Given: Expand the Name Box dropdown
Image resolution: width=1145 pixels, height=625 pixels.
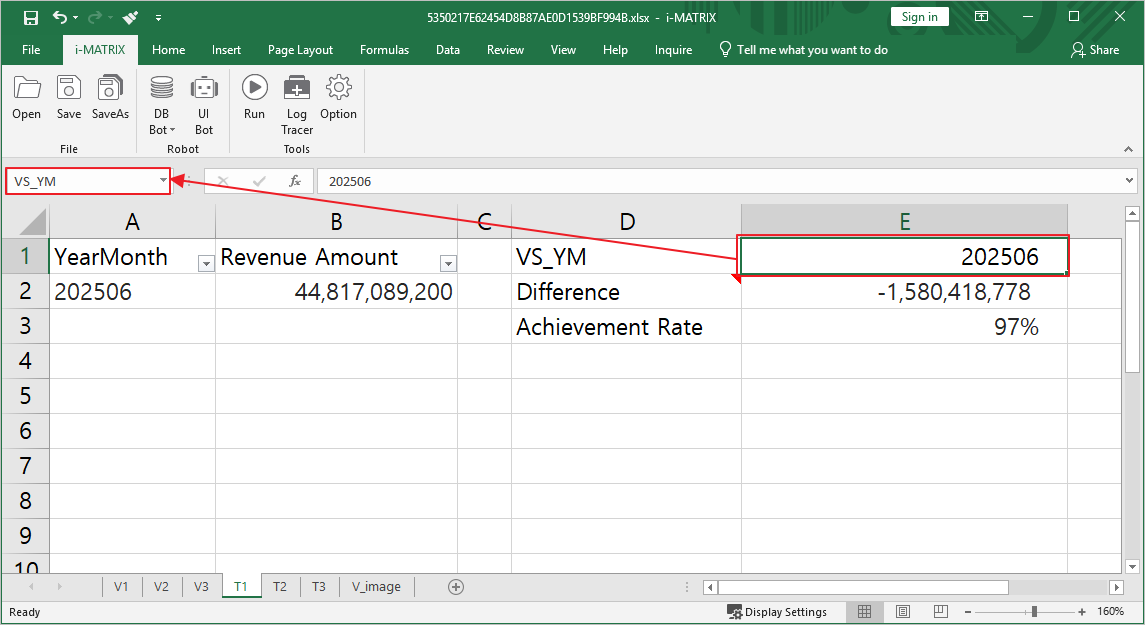Looking at the screenshot, I should [x=163, y=181].
